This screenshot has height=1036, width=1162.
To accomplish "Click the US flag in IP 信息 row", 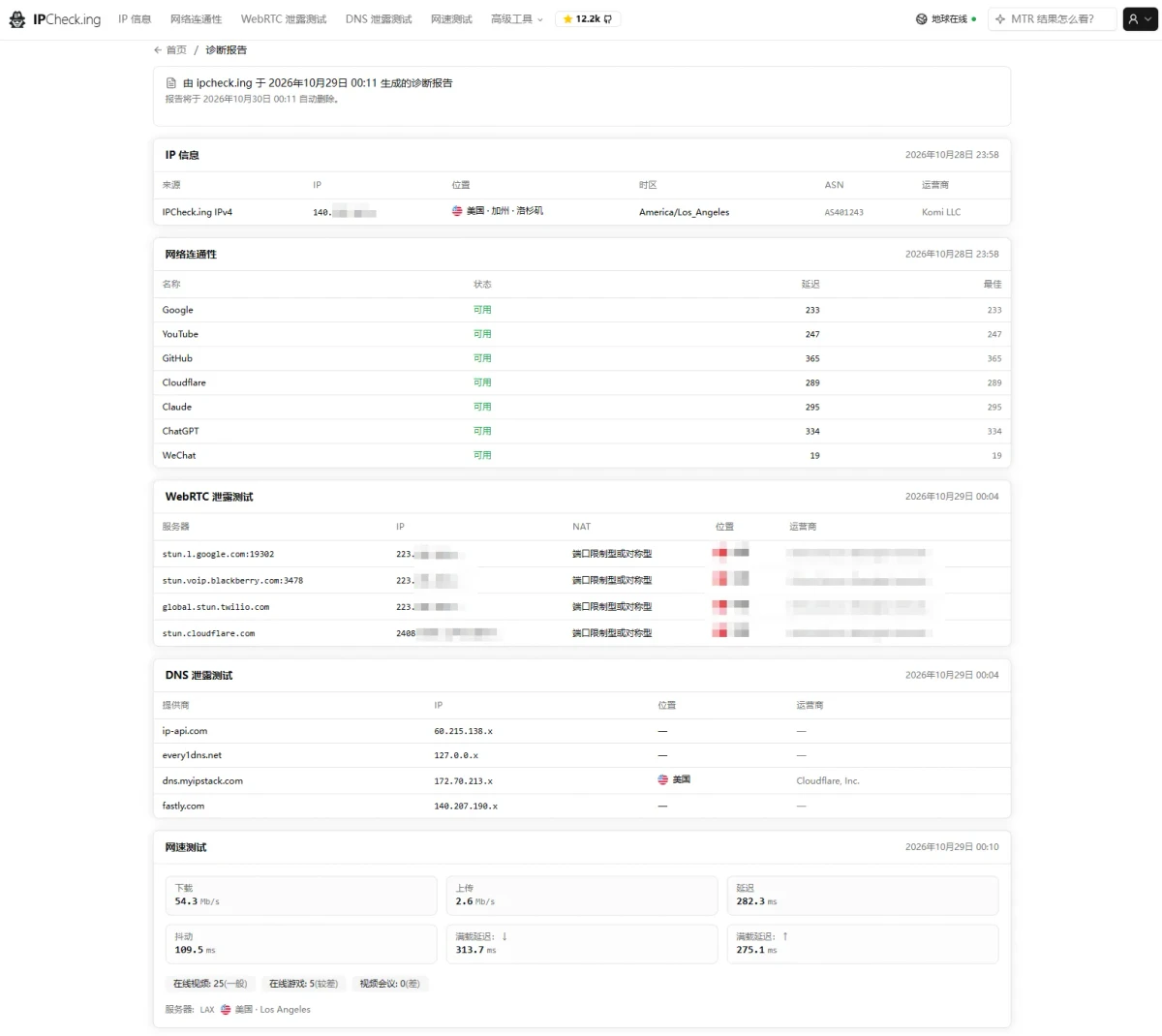I will click(x=457, y=211).
